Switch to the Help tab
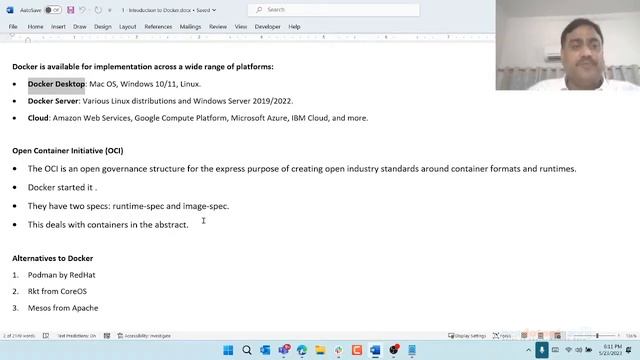Viewport: 640px width, 360px height. [294, 27]
